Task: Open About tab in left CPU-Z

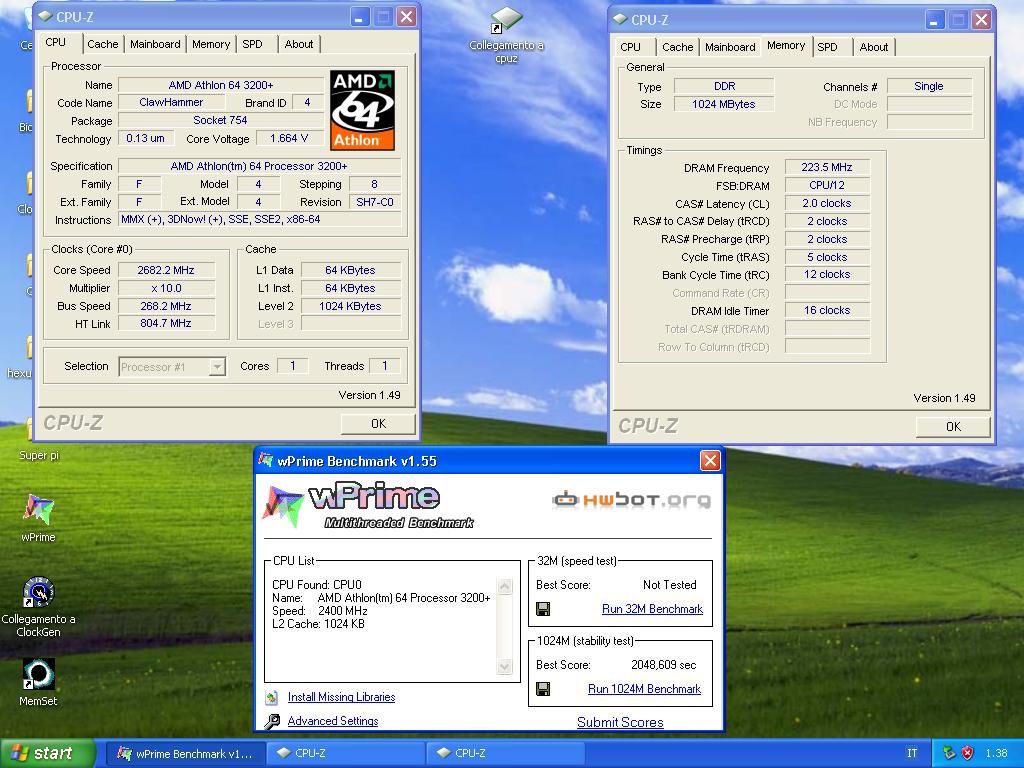Action: click(298, 44)
